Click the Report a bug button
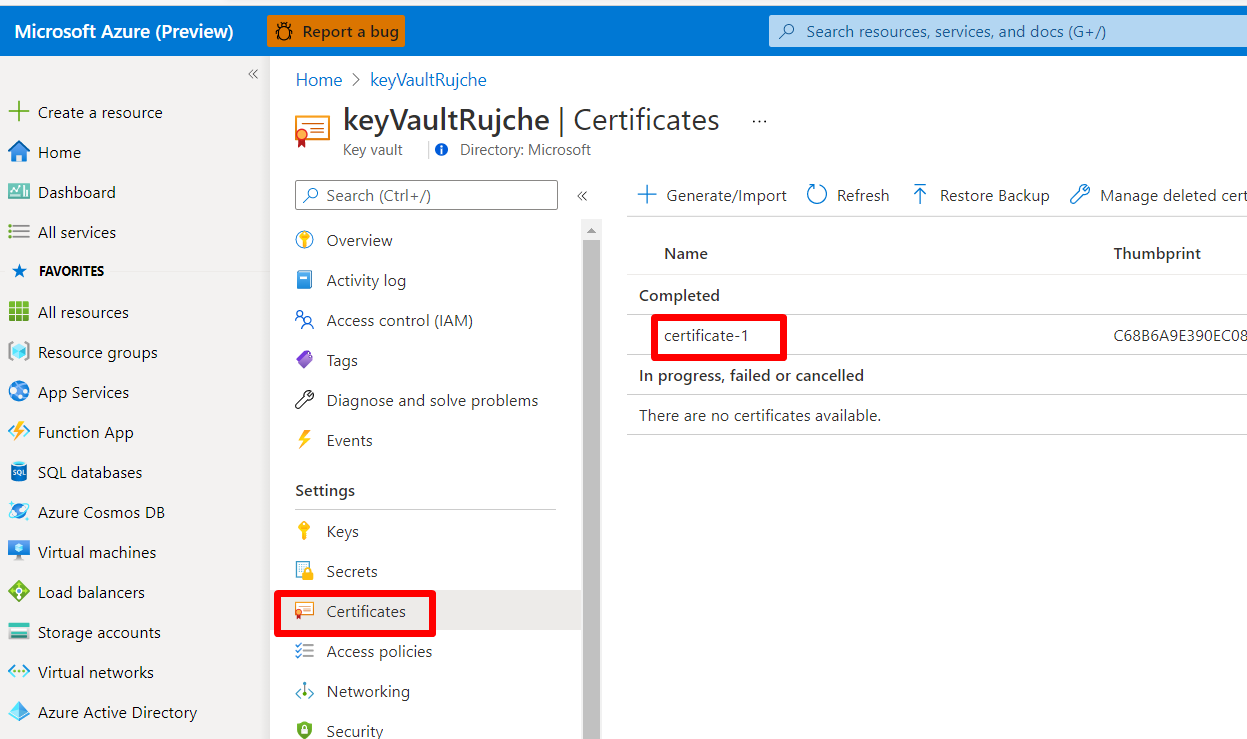 point(336,31)
